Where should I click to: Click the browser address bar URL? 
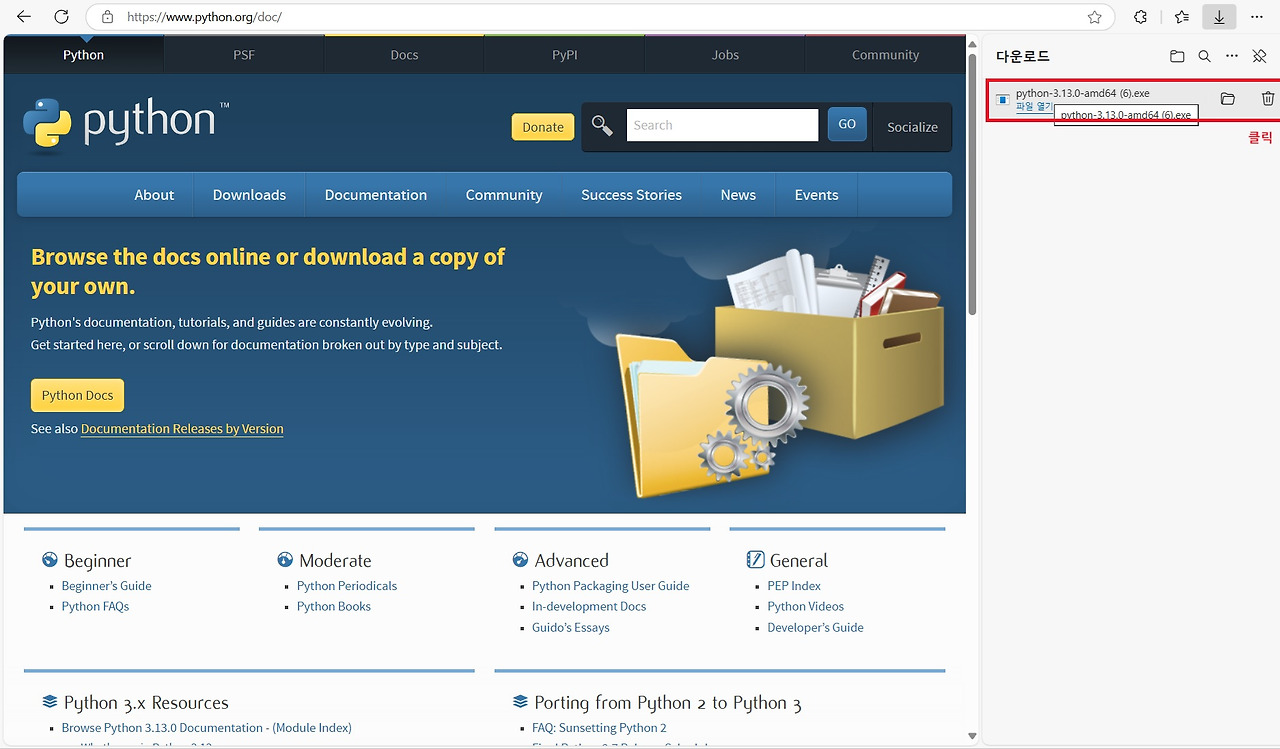pyautogui.click(x=205, y=17)
